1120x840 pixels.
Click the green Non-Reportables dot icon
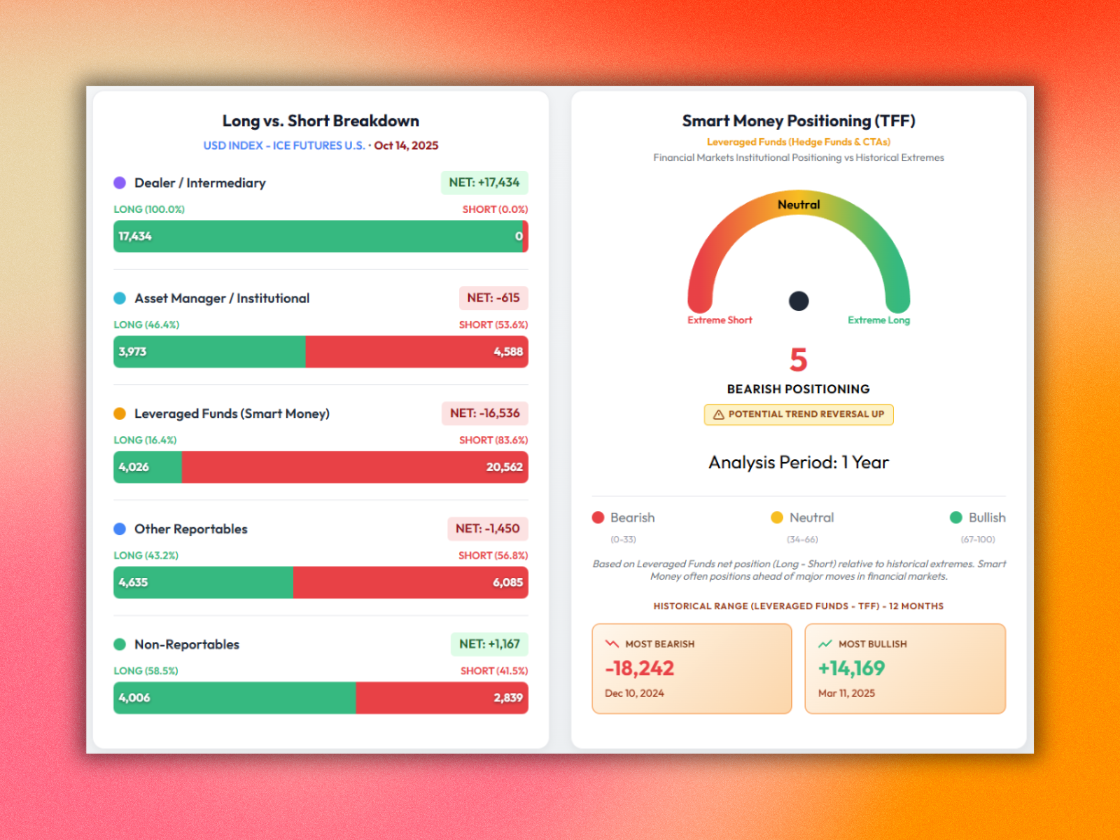click(x=120, y=645)
